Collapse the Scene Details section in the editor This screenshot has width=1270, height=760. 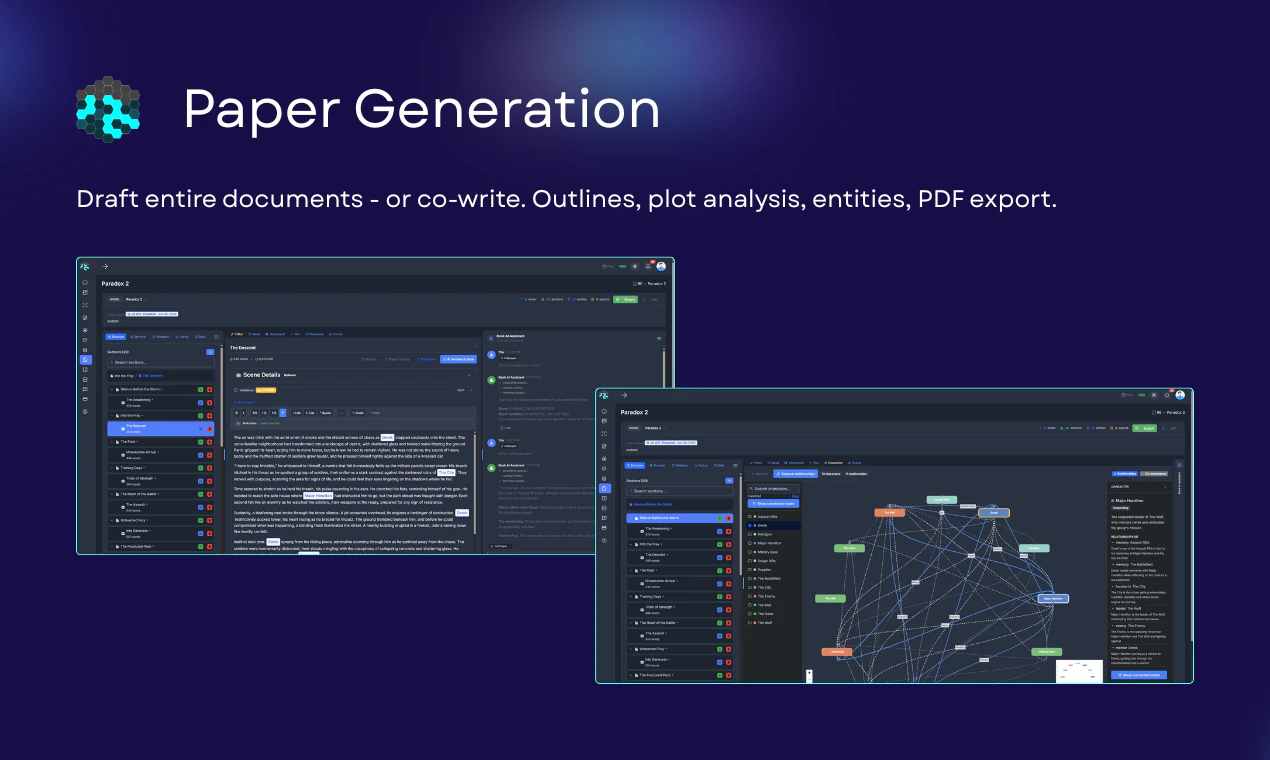(469, 375)
